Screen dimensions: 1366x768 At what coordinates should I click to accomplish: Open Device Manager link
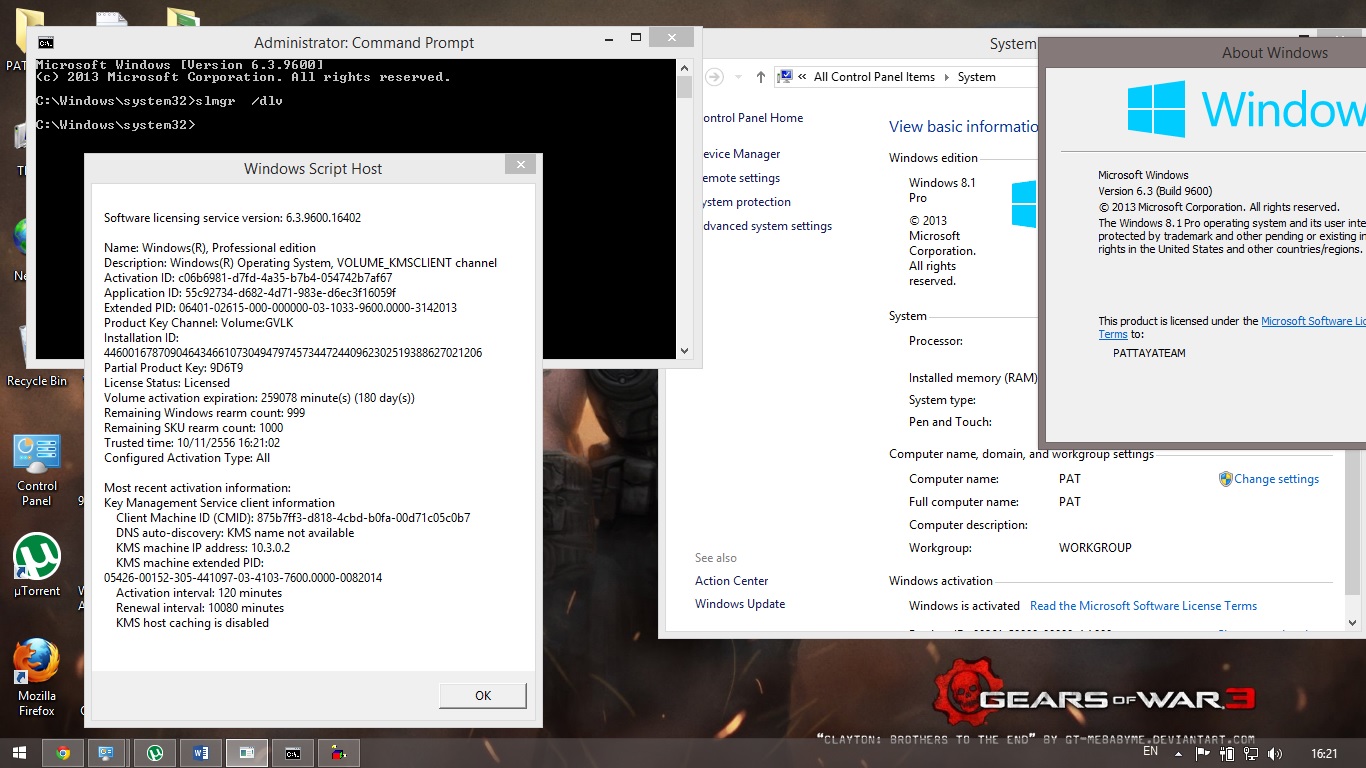click(x=739, y=154)
